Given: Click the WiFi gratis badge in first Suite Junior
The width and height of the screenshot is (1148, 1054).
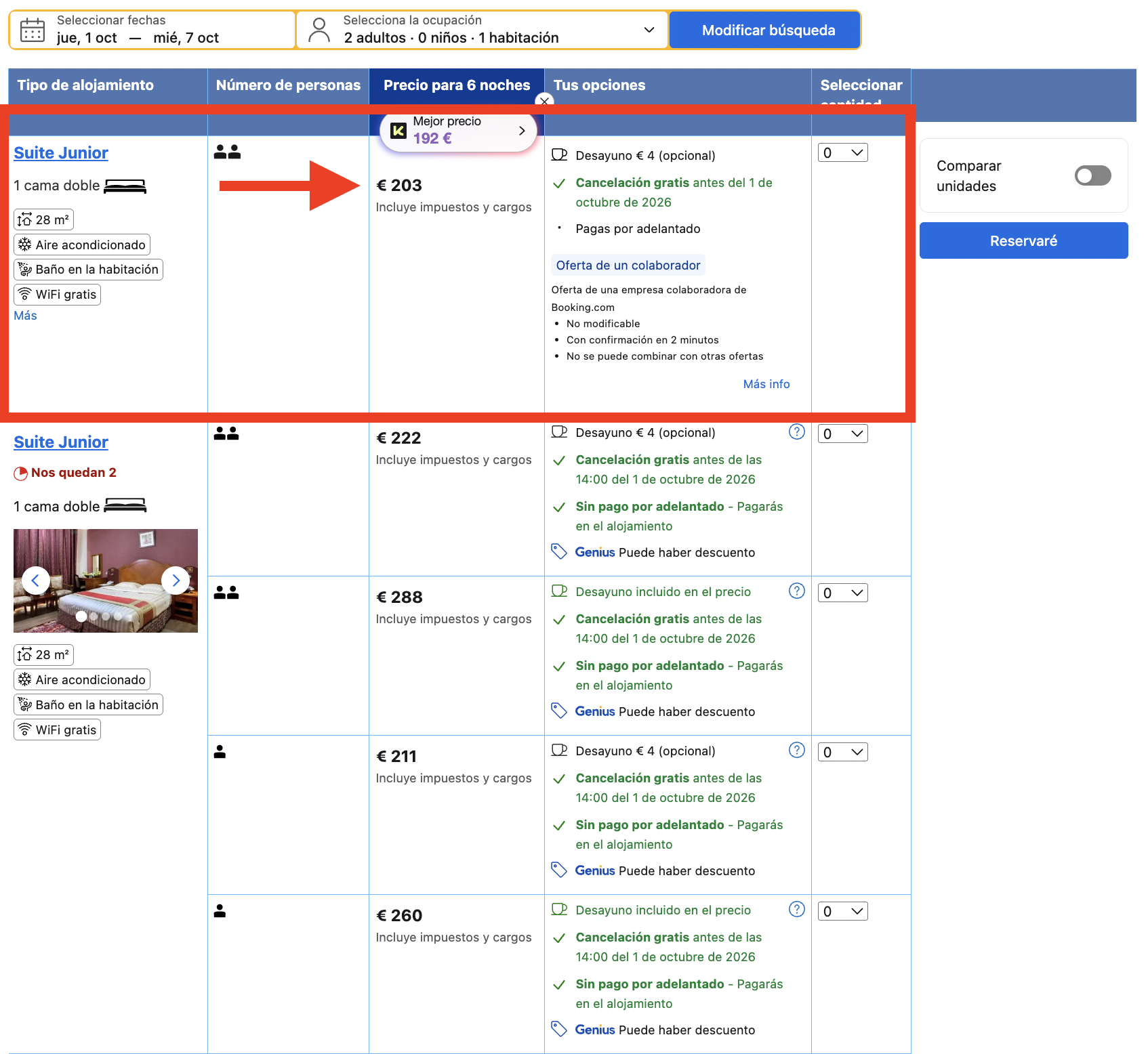Looking at the screenshot, I should tap(58, 295).
